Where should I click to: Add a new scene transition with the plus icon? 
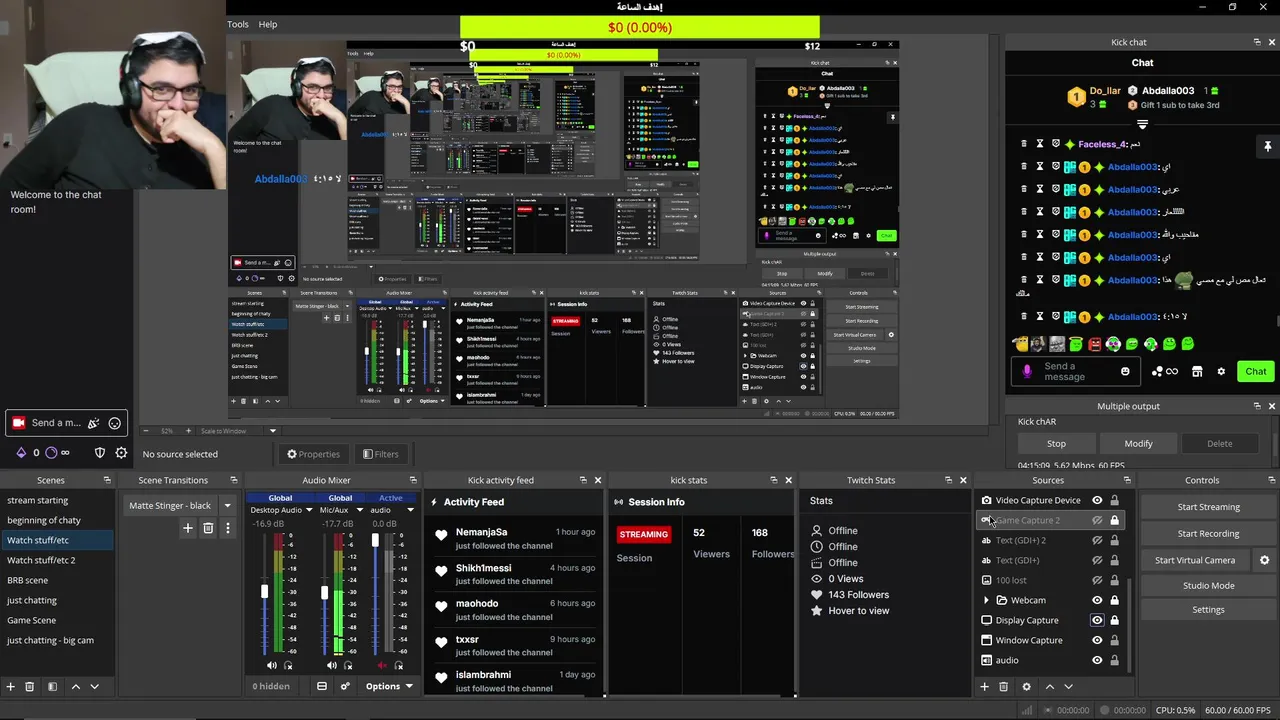(x=187, y=528)
